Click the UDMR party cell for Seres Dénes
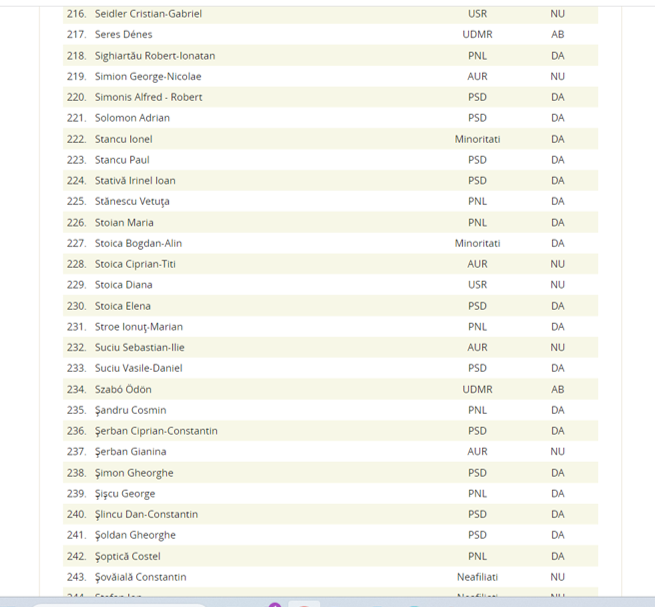 tap(477, 35)
